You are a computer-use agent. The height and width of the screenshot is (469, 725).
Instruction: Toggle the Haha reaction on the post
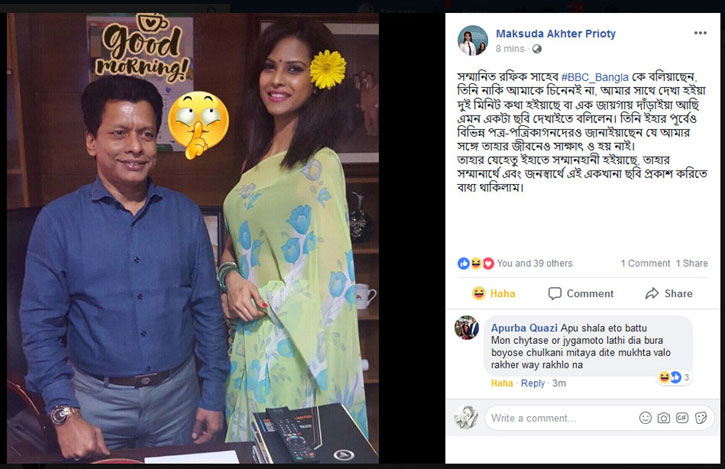(x=493, y=293)
